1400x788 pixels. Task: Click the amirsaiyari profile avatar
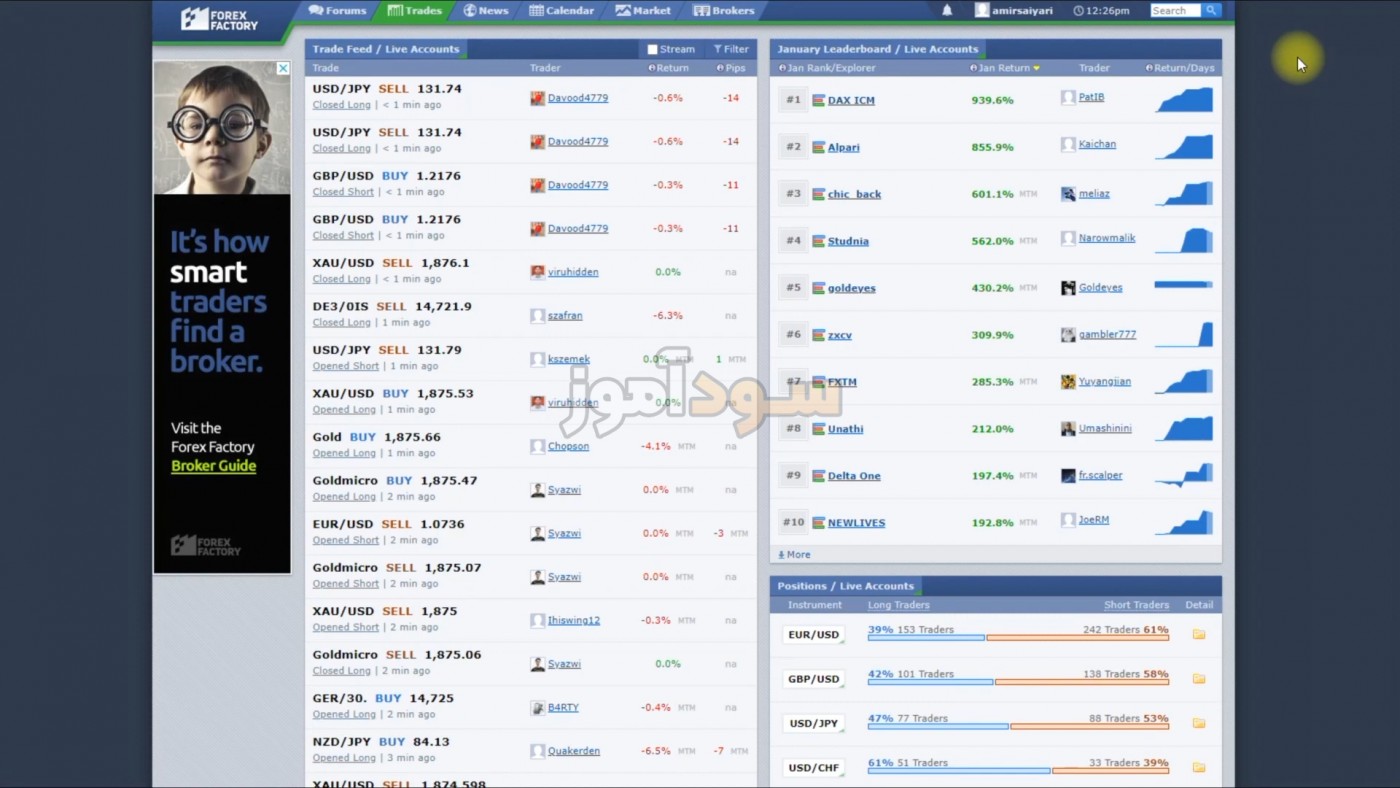(982, 11)
